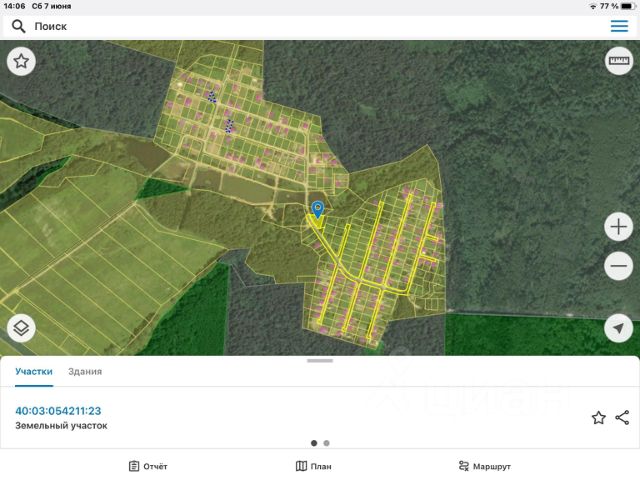Center map on my location
The height and width of the screenshot is (480, 640).
619,328
